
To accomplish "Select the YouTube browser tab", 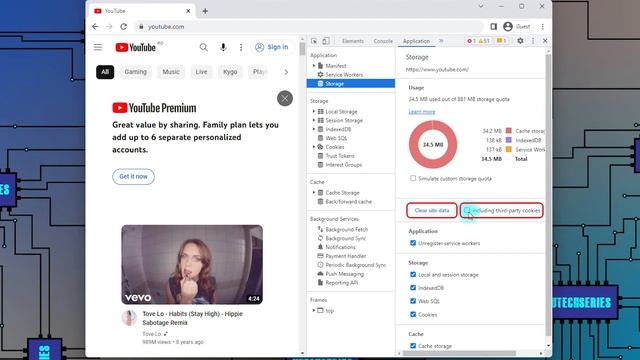I will [142, 11].
